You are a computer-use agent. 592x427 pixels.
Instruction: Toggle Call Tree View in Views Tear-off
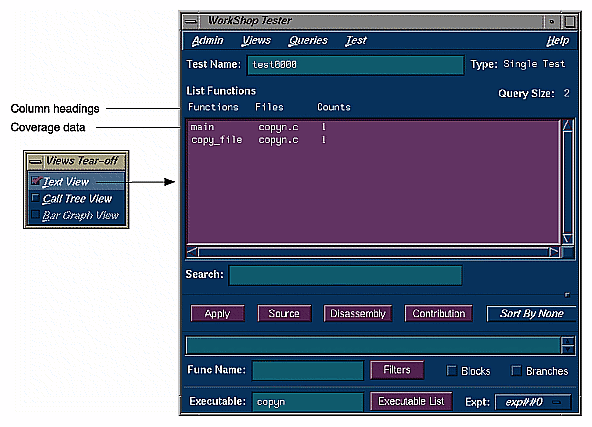[77, 199]
